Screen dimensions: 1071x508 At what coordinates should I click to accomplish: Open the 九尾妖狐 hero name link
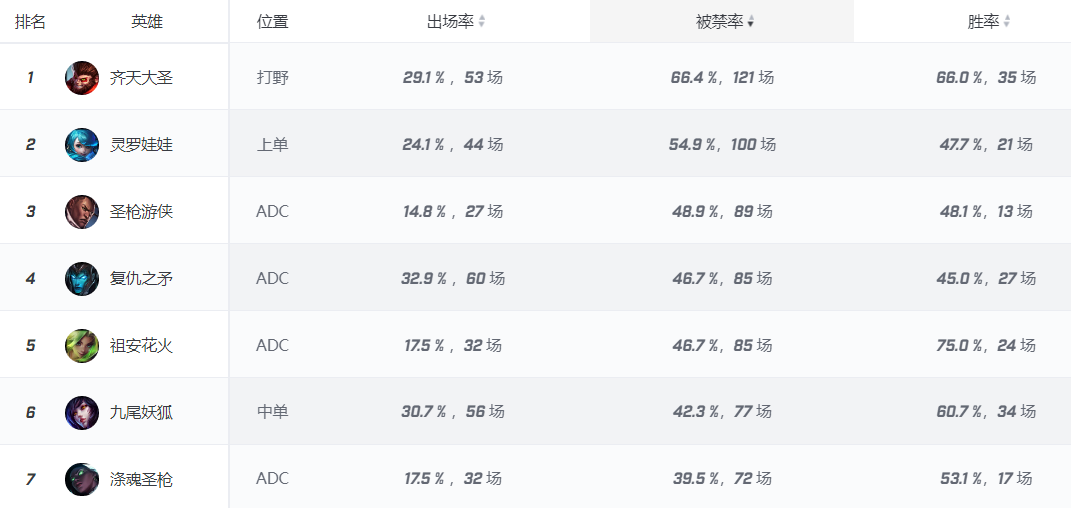coord(141,412)
